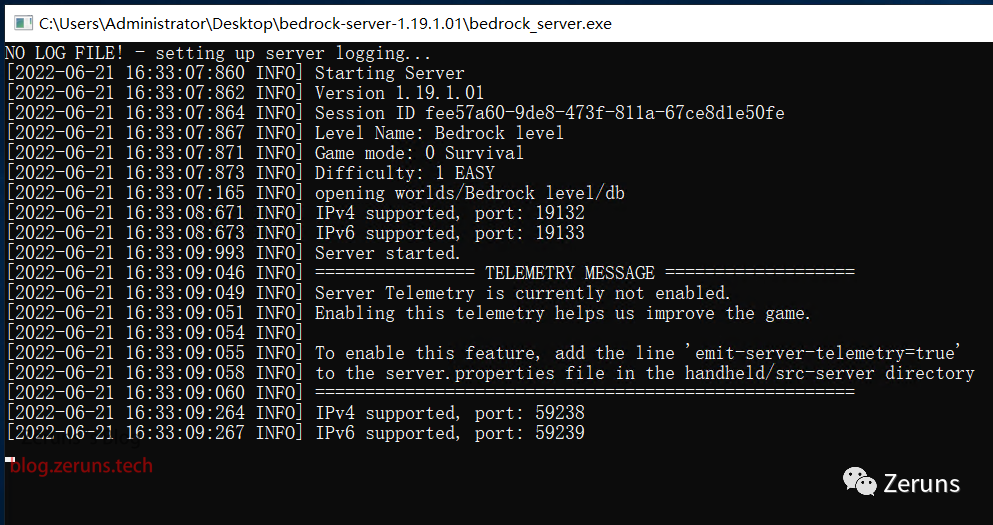Click 'IPv6 supported, port: 19133' line
The height and width of the screenshot is (525, 993).
tap(295, 232)
